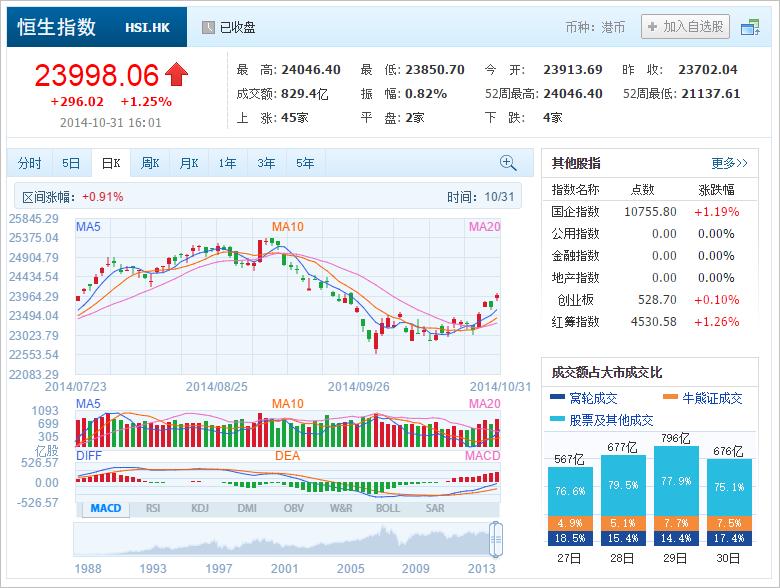Image resolution: width=780 pixels, height=588 pixels.
Task: Click 52周最低 21137.61 value
Action: pos(710,94)
